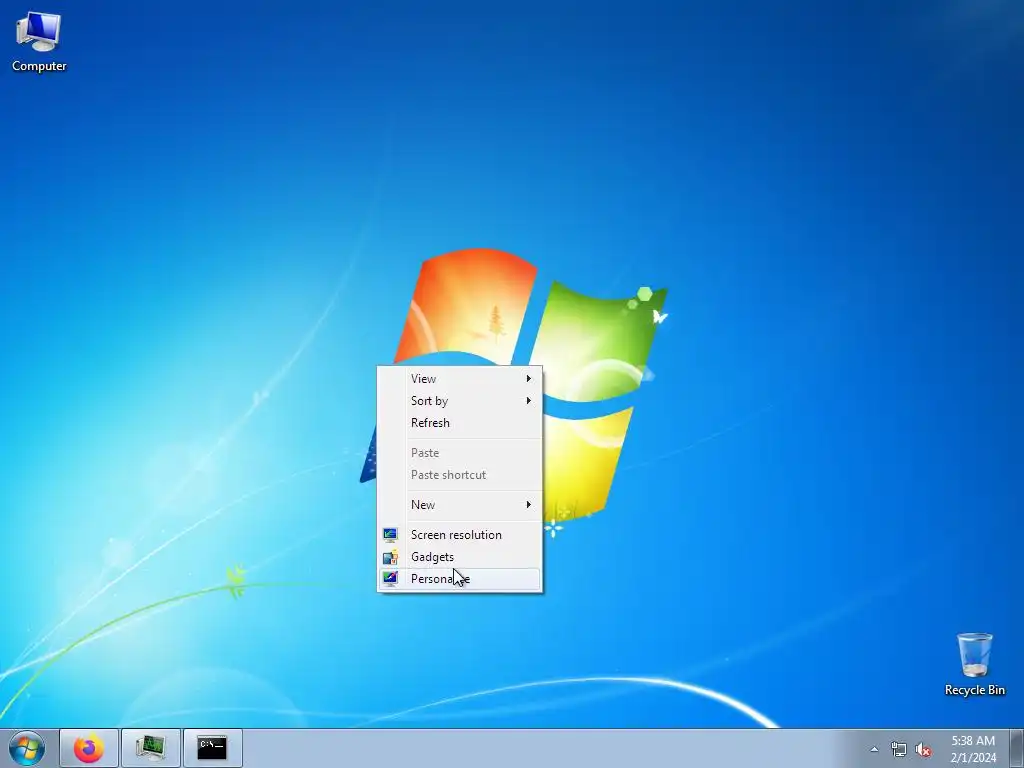Click the arrow beside View
The height and width of the screenshot is (768, 1024).
[x=529, y=379]
